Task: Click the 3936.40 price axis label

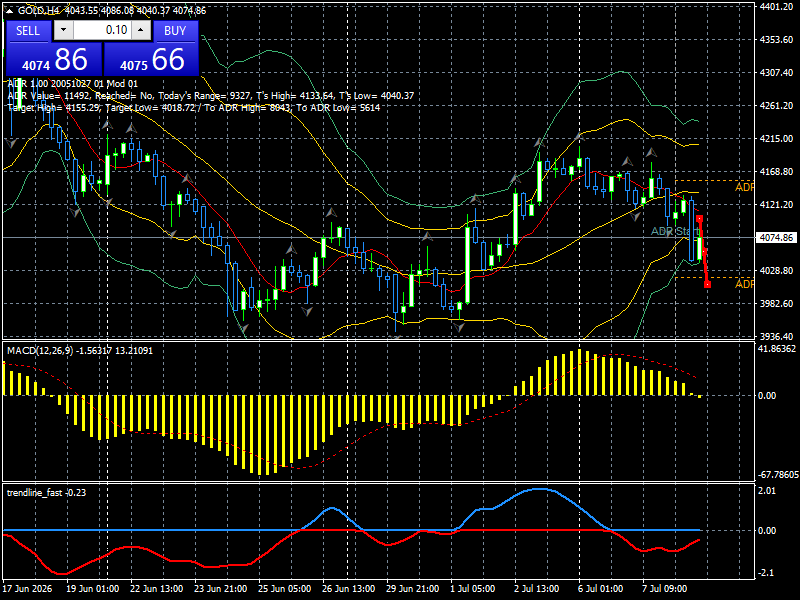Action: point(777,337)
